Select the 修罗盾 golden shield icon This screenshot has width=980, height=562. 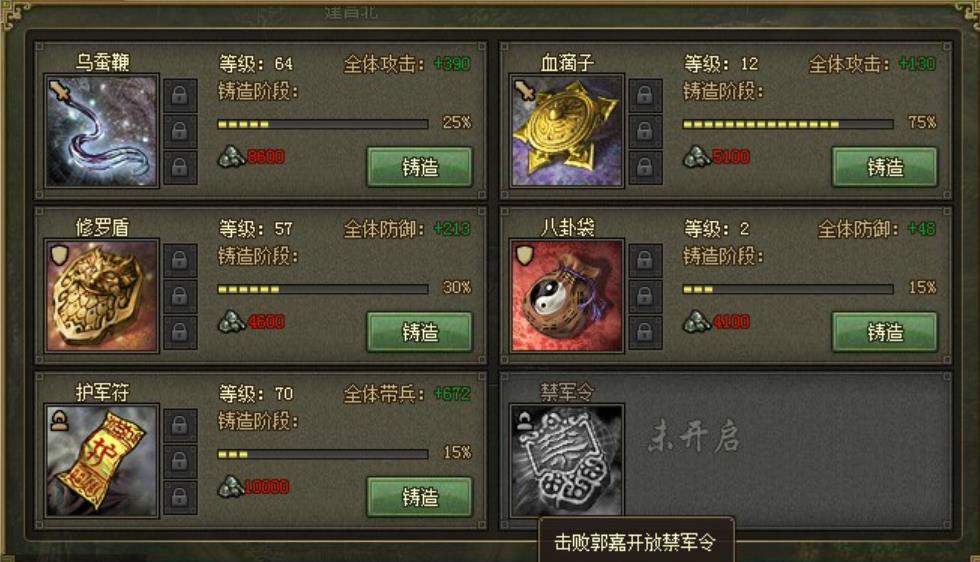click(102, 296)
